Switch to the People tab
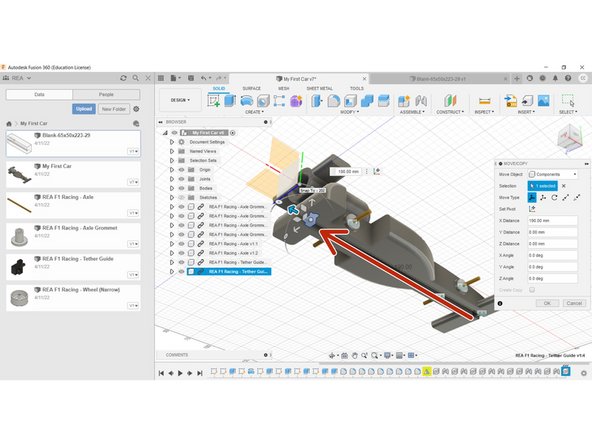Image resolution: width=592 pixels, height=444 pixels. pos(106,94)
